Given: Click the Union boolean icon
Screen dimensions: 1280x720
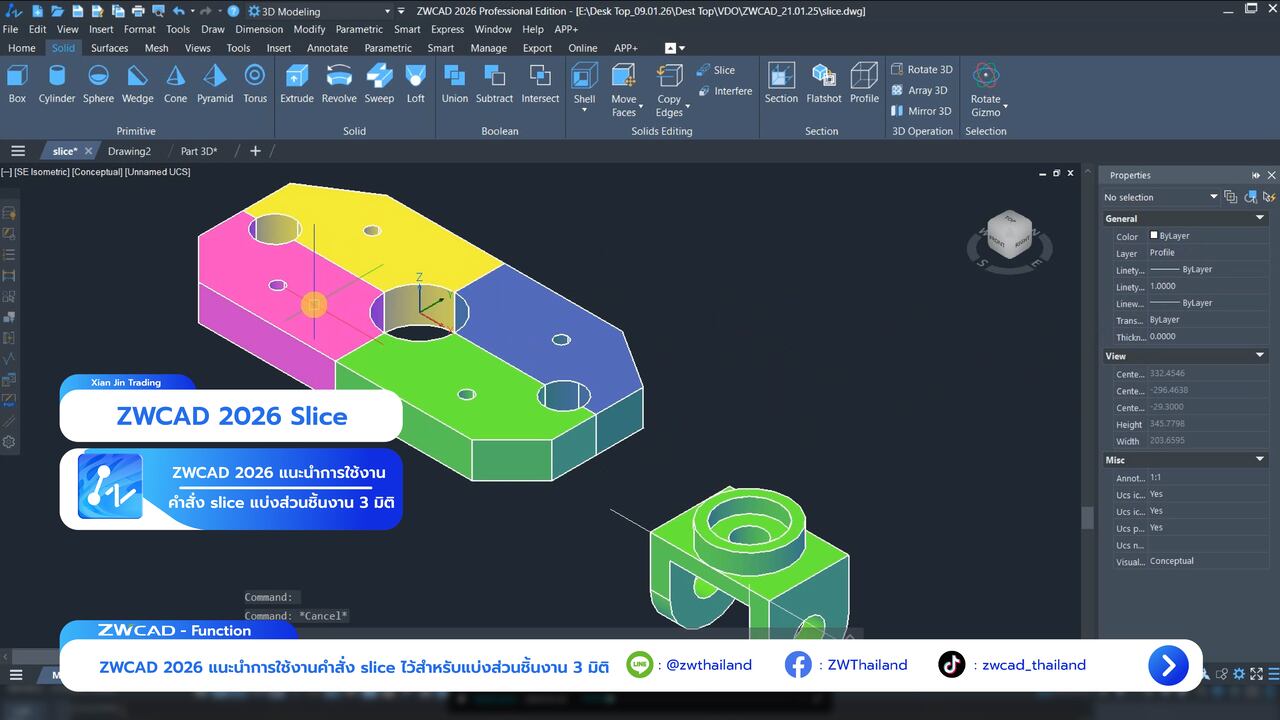Looking at the screenshot, I should [x=454, y=83].
